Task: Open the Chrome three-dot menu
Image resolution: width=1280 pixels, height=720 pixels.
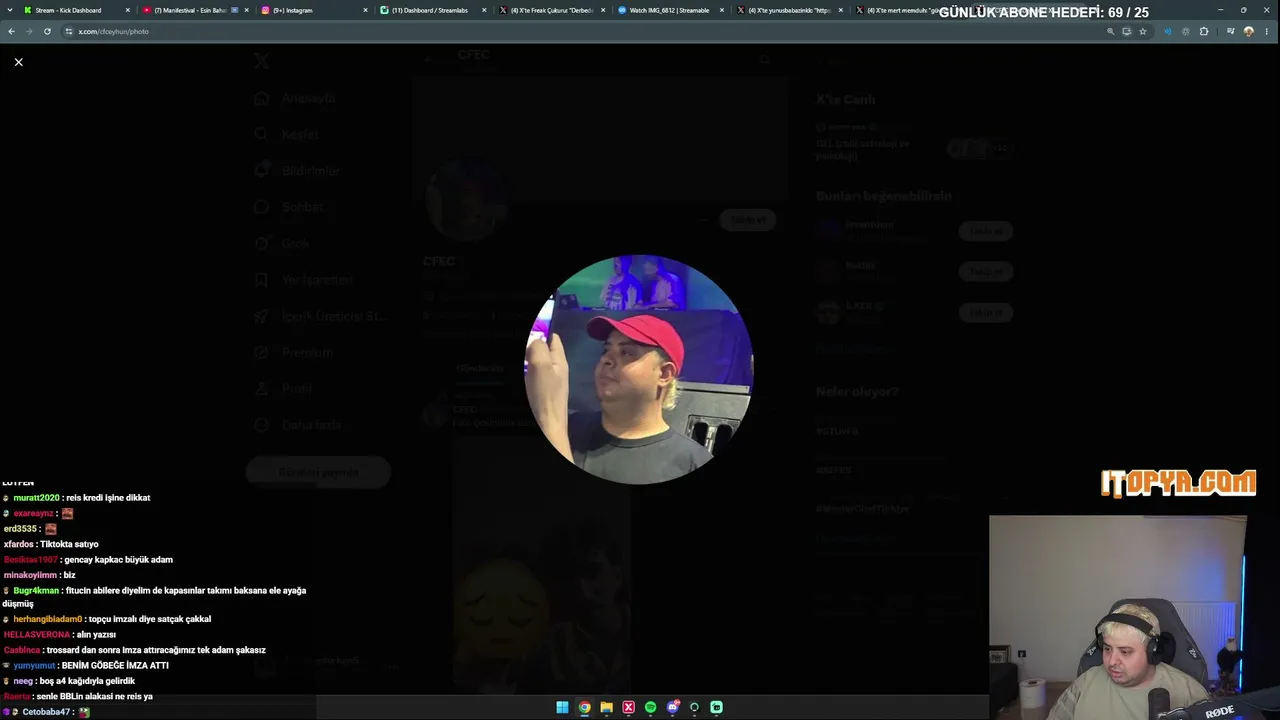Action: click(1267, 31)
